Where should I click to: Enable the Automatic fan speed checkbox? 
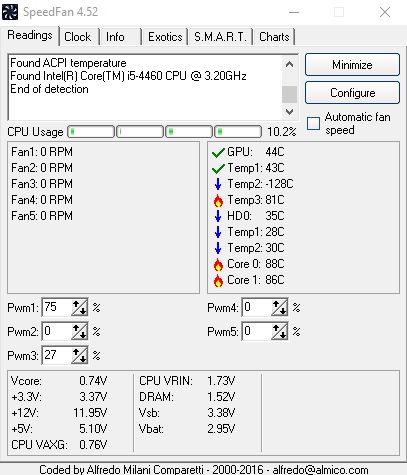point(313,123)
